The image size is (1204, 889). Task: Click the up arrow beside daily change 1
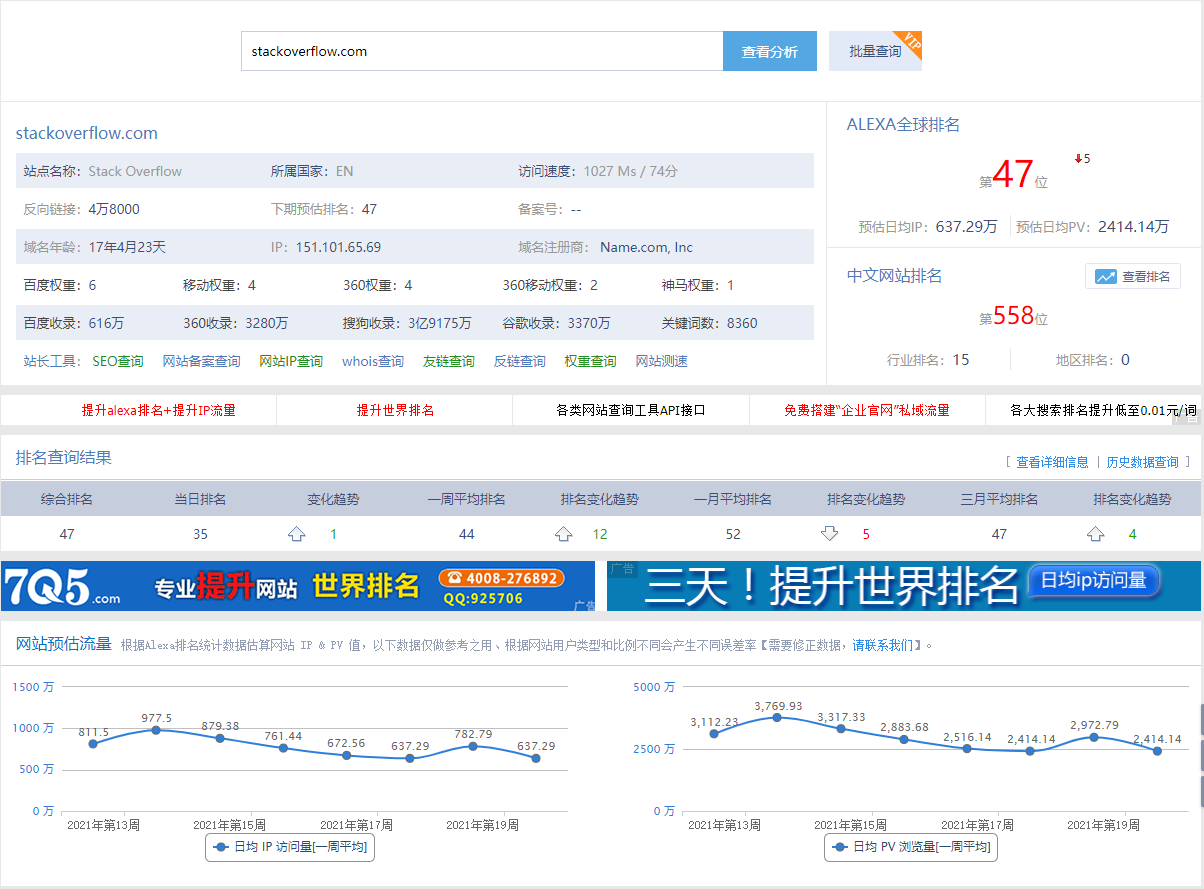(x=296, y=534)
